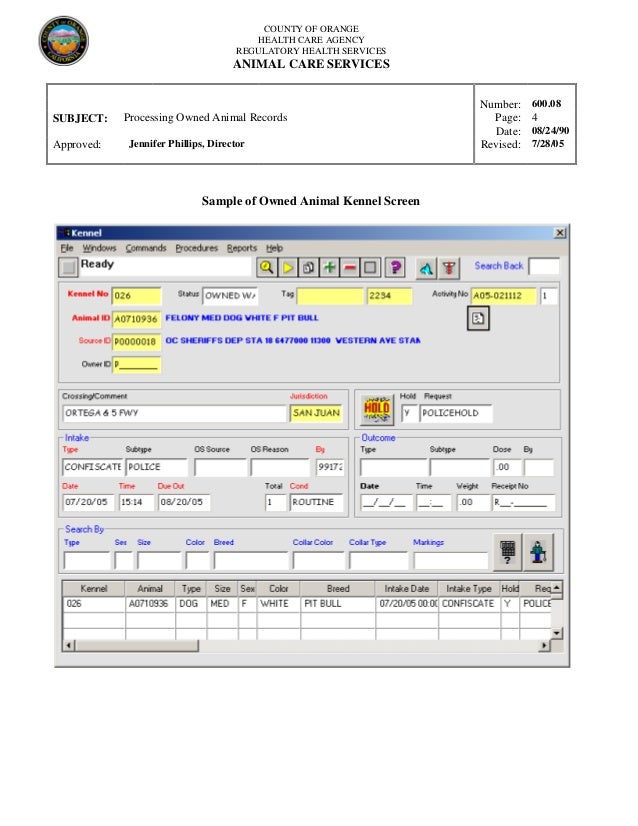Viewport: 638px width, 826px height.
Task: Click the Intake Date column header
Action: point(406,588)
